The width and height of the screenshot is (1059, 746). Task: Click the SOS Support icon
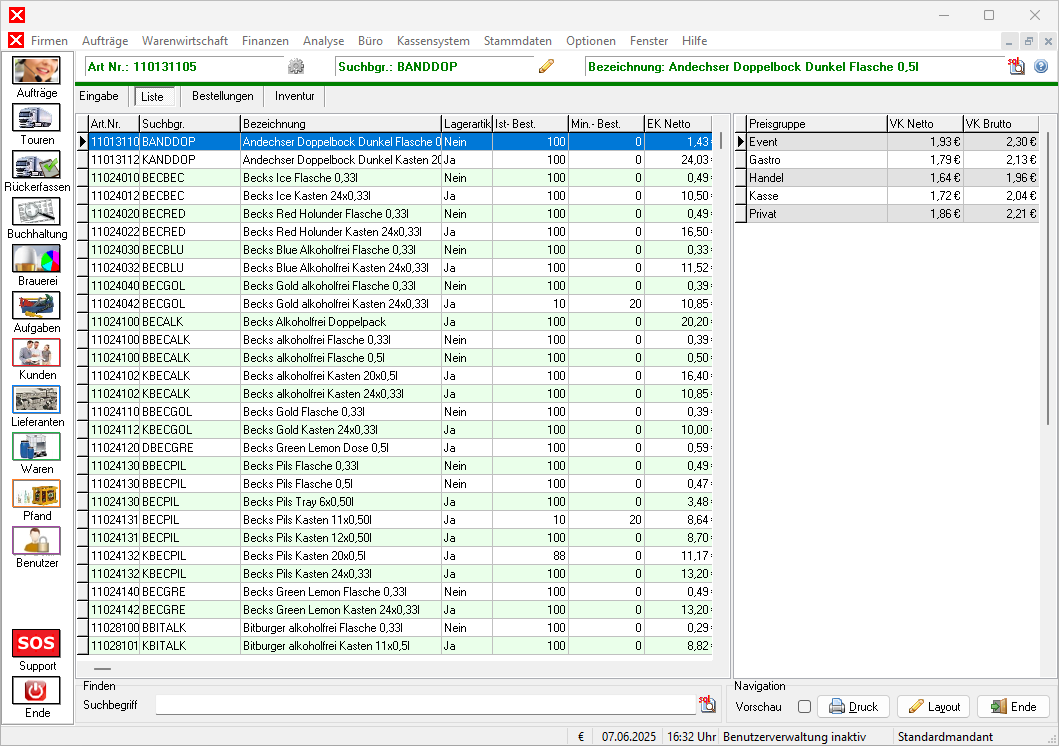36,643
